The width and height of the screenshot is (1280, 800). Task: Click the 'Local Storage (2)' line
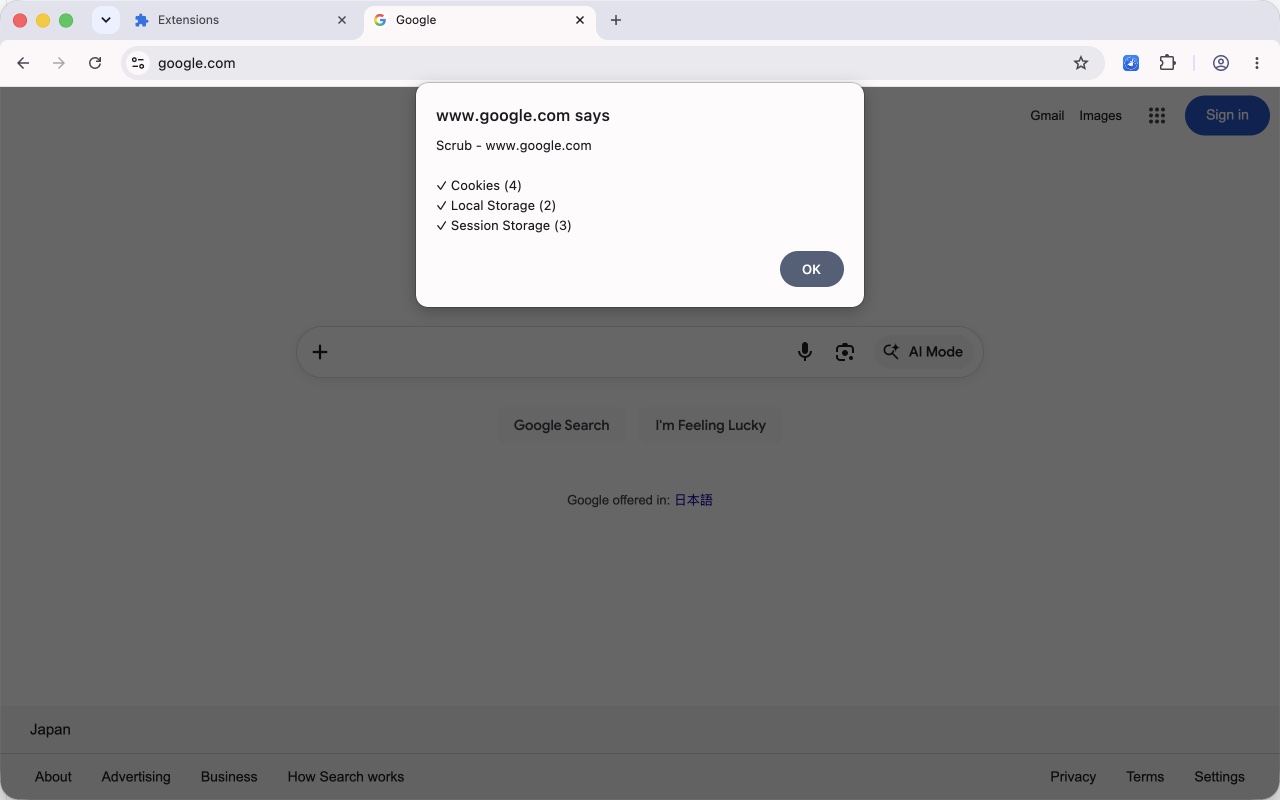496,206
